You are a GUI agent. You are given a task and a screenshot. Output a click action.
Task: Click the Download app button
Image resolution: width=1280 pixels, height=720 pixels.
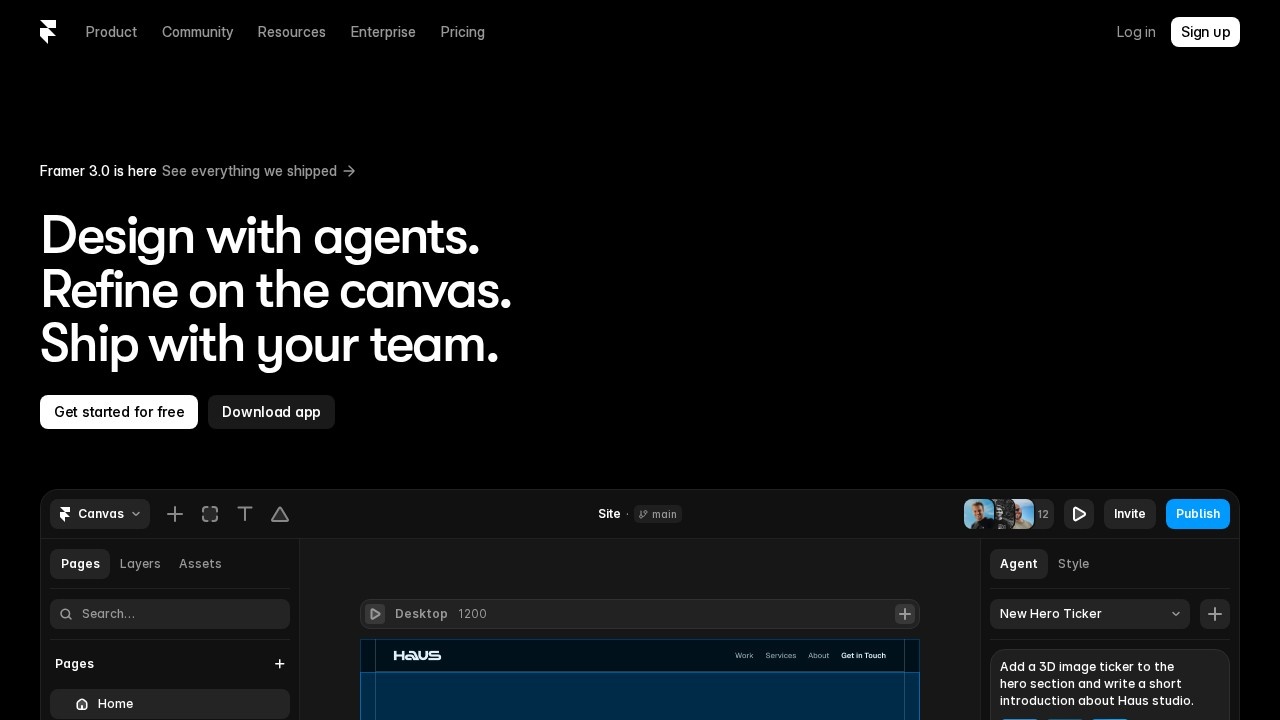271,412
